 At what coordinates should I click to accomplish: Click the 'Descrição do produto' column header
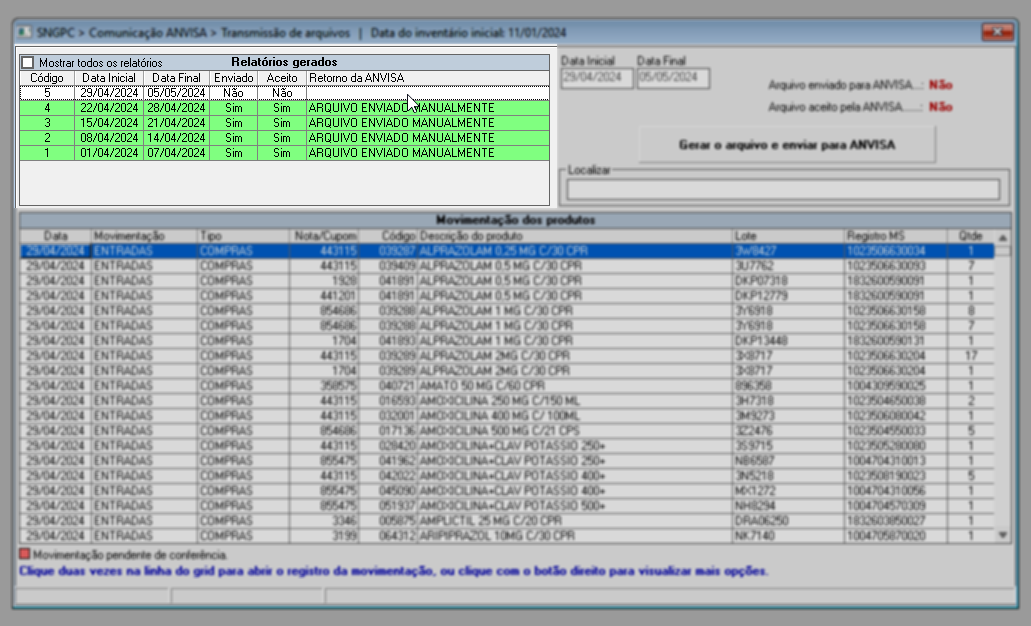pos(575,235)
